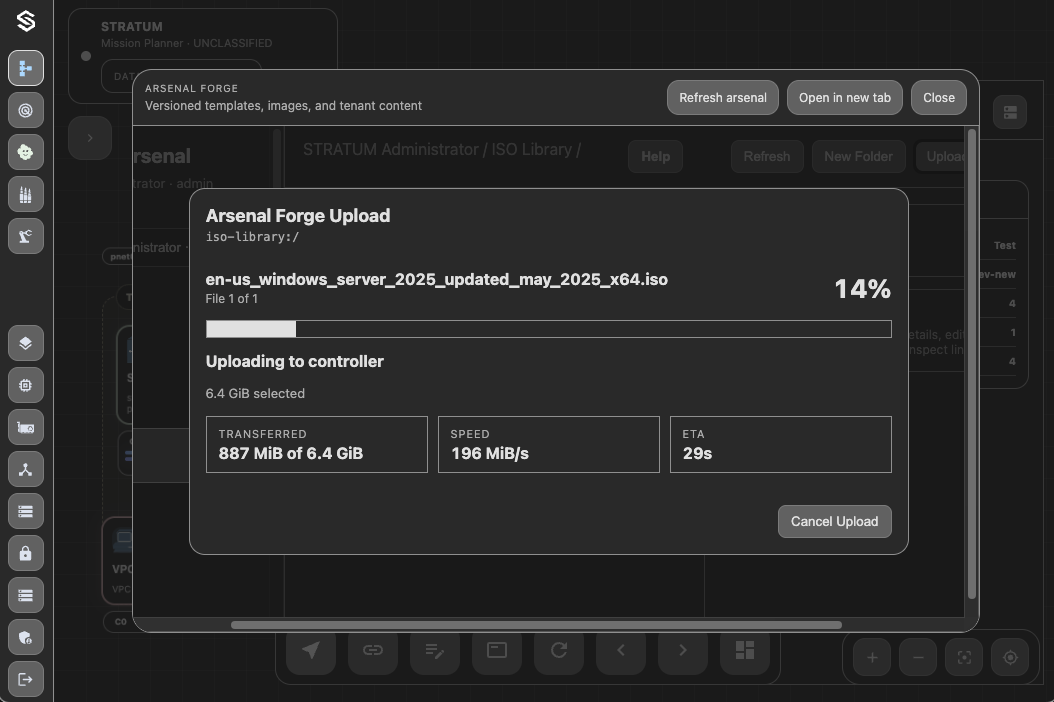Open the CPU chip sidebar icon
The width and height of the screenshot is (1054, 702).
[x=26, y=385]
